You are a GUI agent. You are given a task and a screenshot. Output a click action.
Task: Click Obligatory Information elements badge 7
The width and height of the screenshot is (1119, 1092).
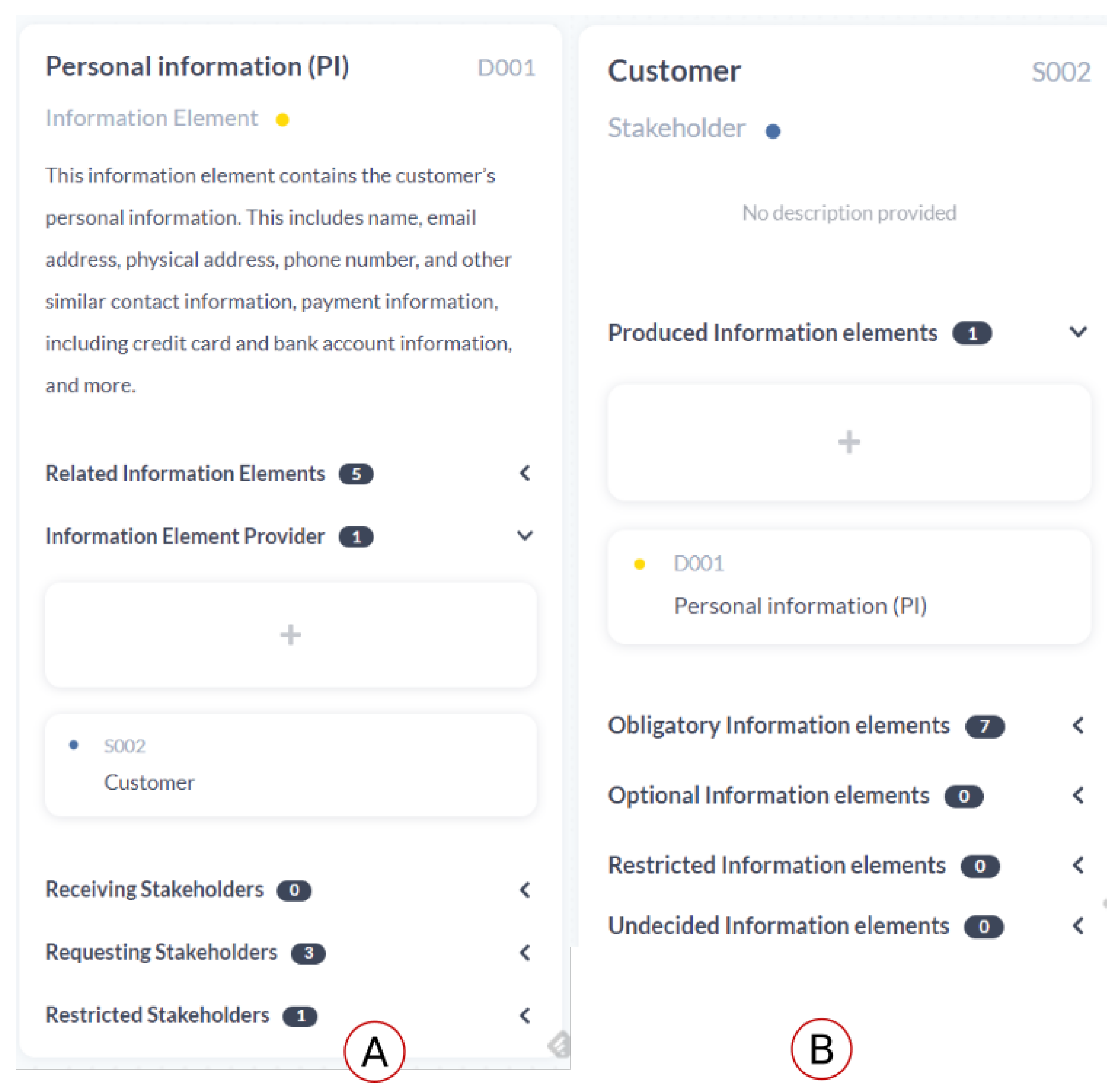click(984, 726)
